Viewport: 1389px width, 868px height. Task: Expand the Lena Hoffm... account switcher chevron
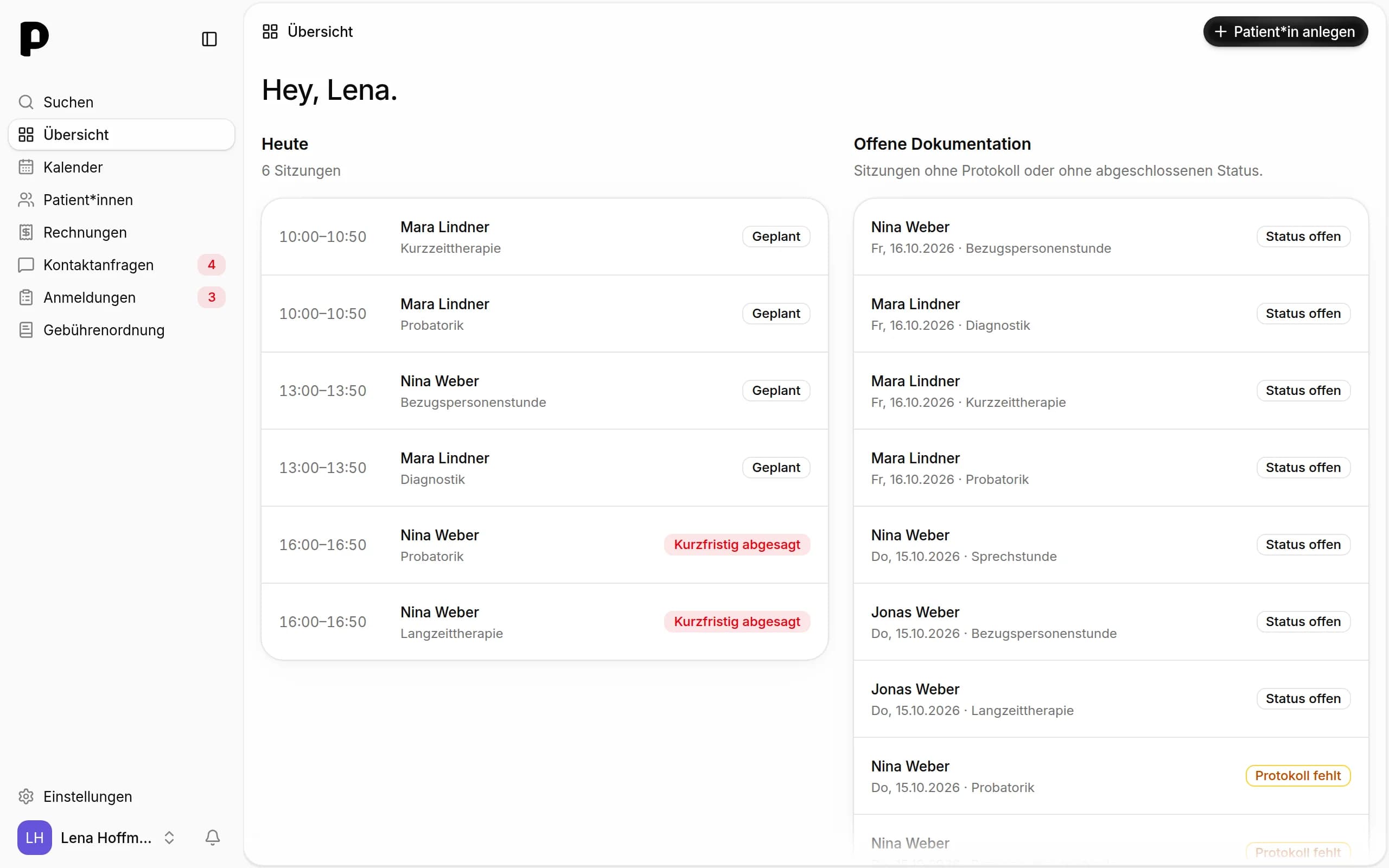point(169,838)
